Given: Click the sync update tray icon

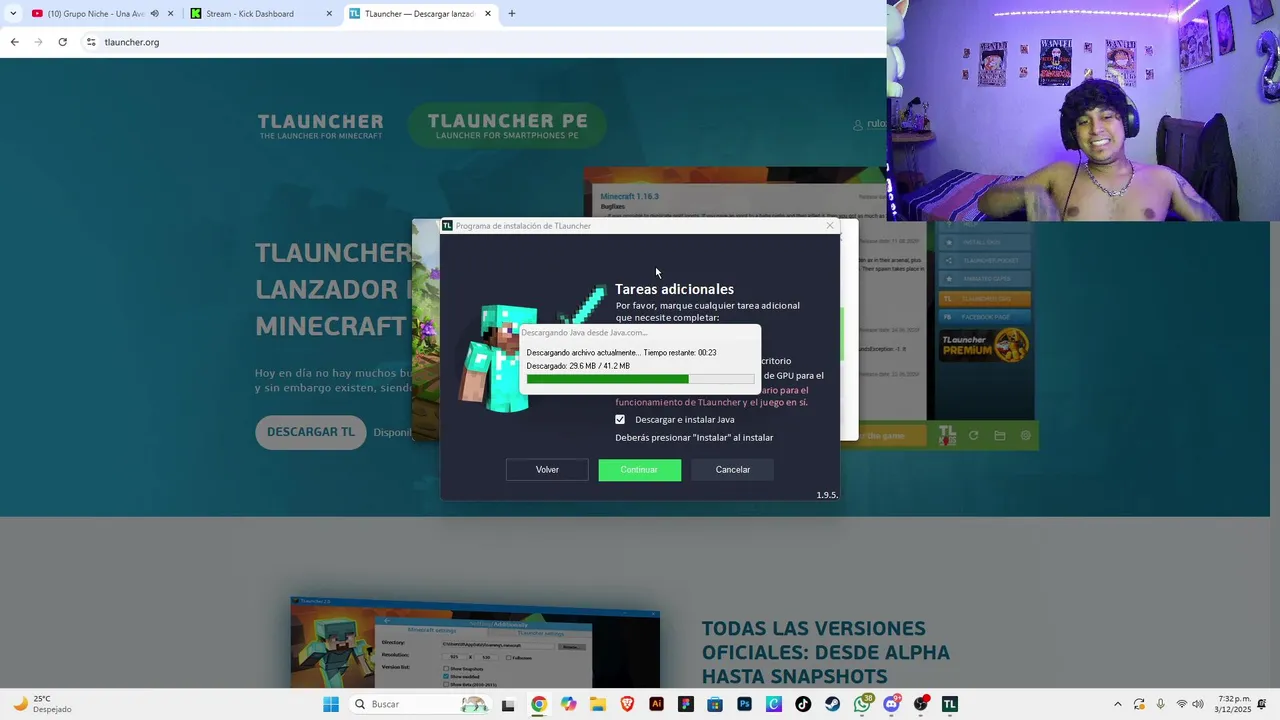Looking at the screenshot, I should pyautogui.click(x=1140, y=704).
